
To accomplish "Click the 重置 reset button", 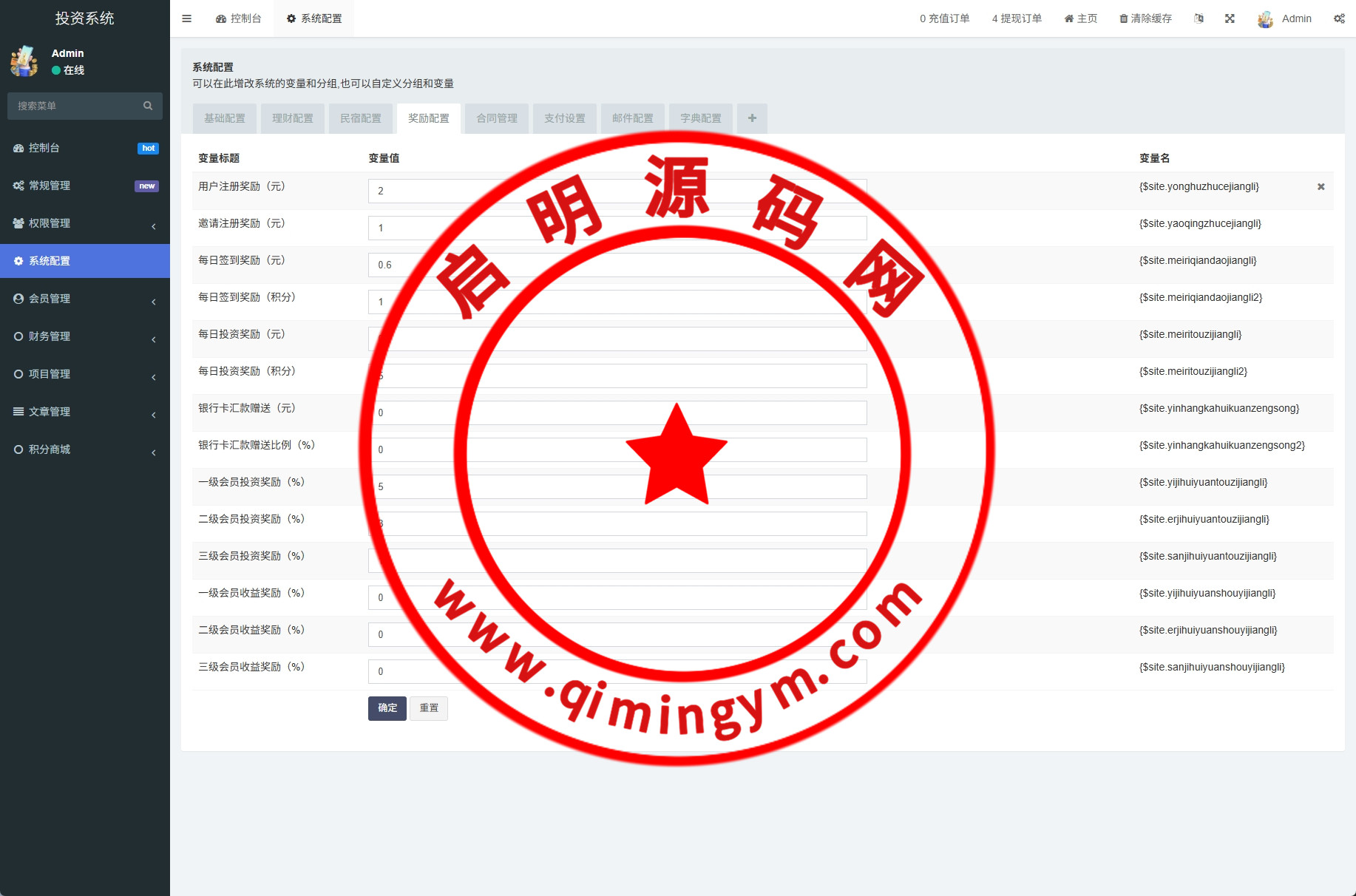I will click(x=429, y=708).
